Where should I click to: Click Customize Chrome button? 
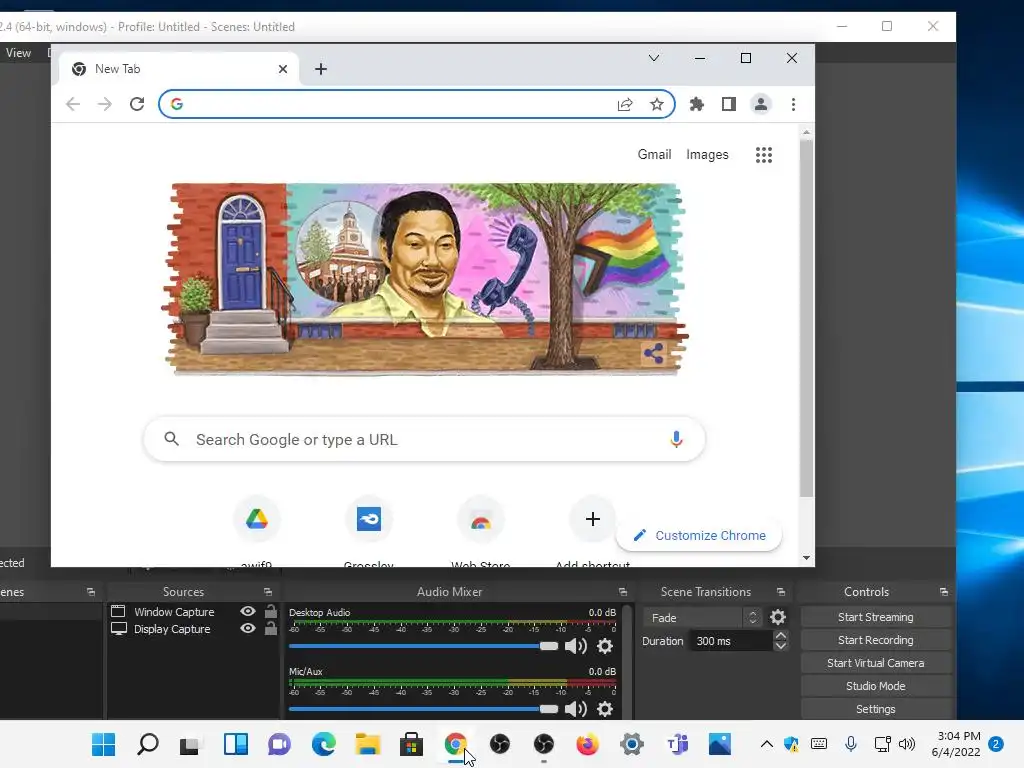[x=699, y=536]
